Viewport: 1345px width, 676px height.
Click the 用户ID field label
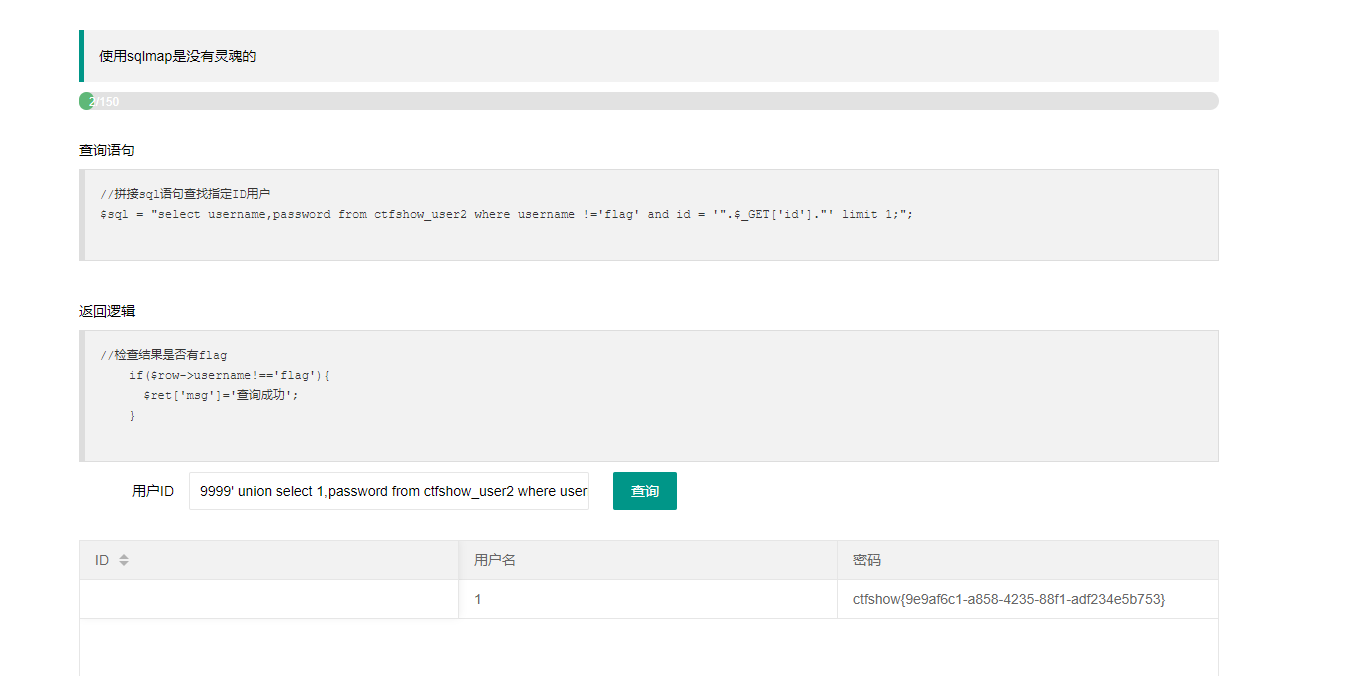pos(153,491)
